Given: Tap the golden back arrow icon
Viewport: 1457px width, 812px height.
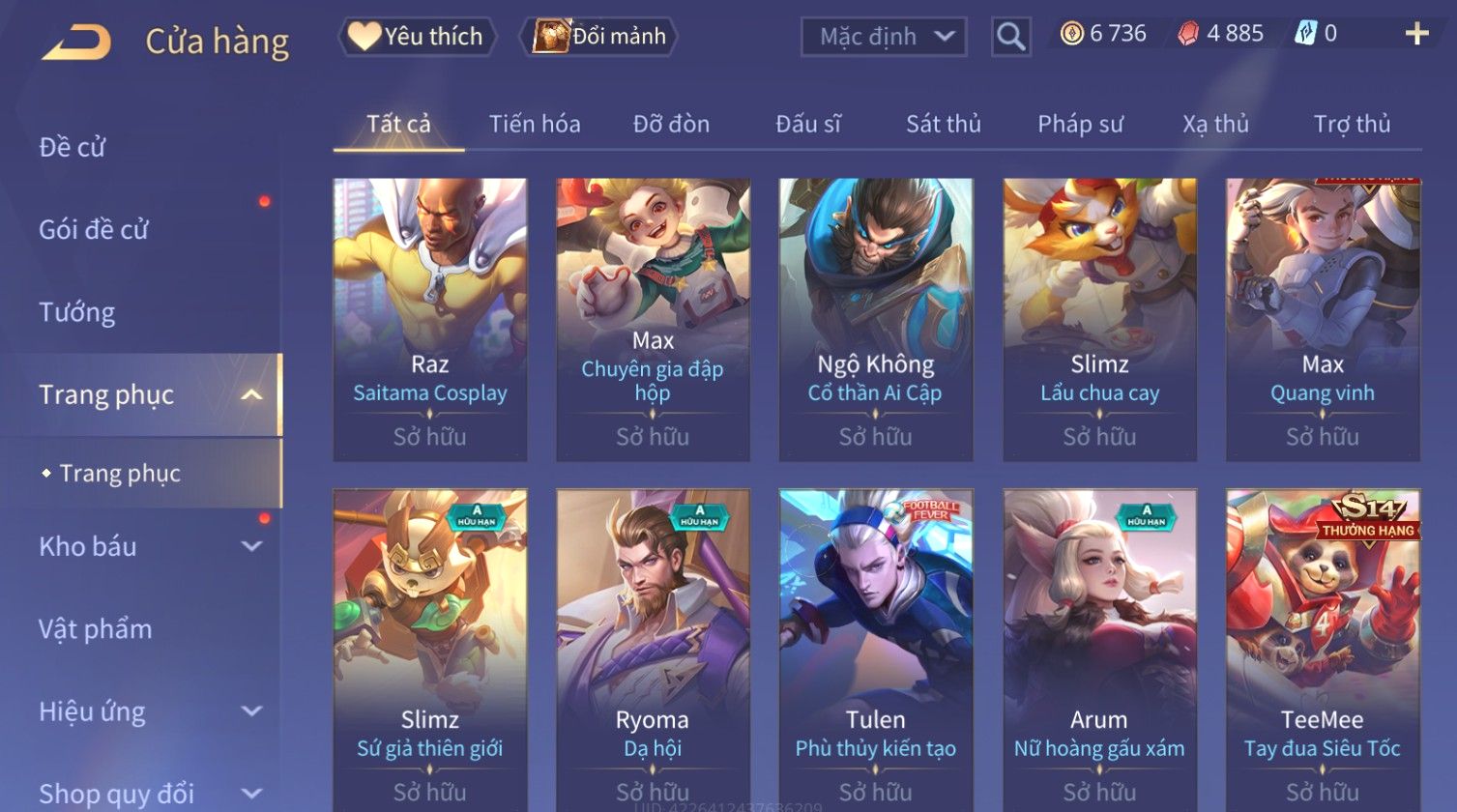Looking at the screenshot, I should pyautogui.click(x=76, y=42).
